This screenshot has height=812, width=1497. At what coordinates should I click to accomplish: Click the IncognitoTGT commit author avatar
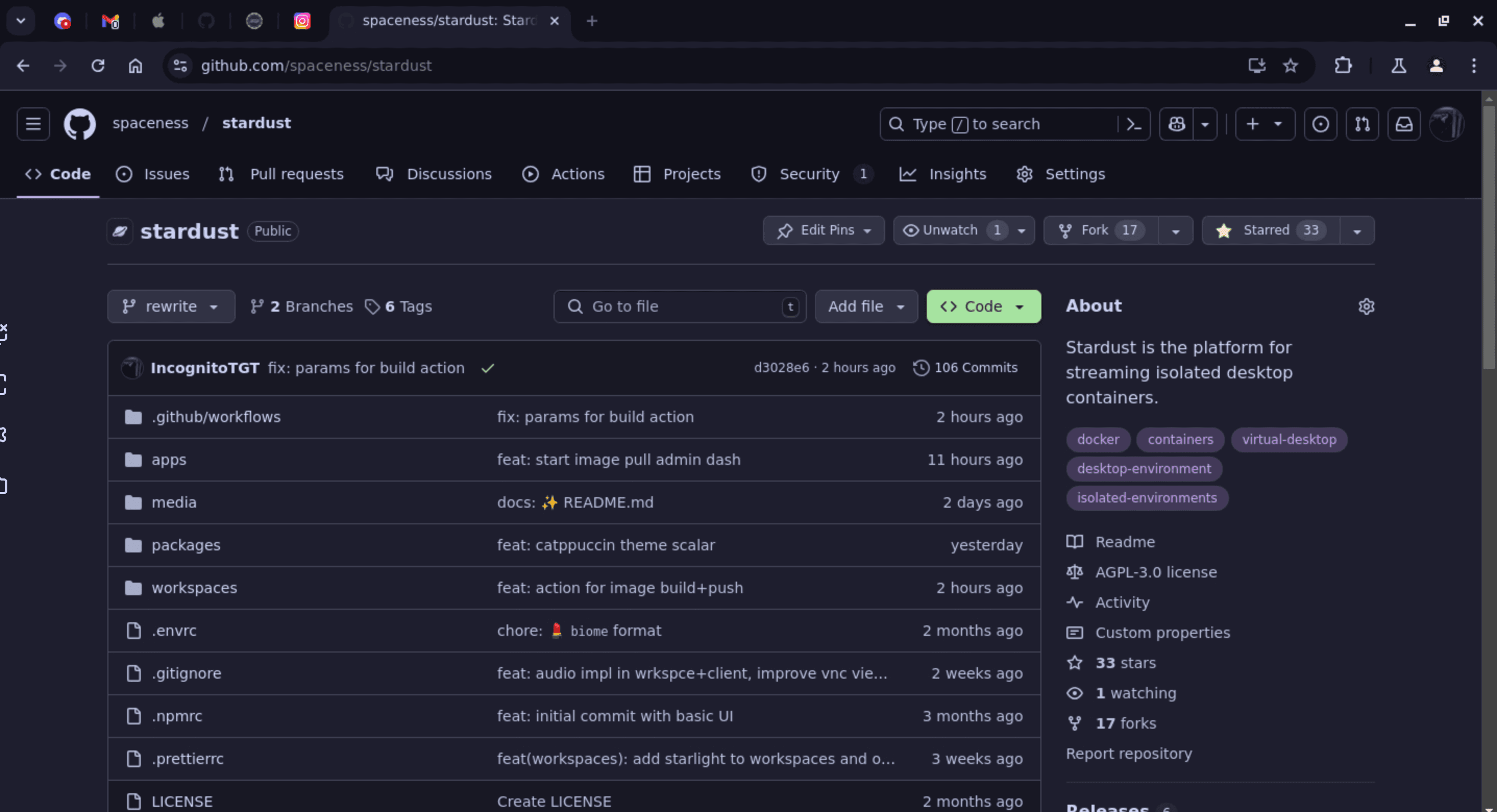click(132, 368)
